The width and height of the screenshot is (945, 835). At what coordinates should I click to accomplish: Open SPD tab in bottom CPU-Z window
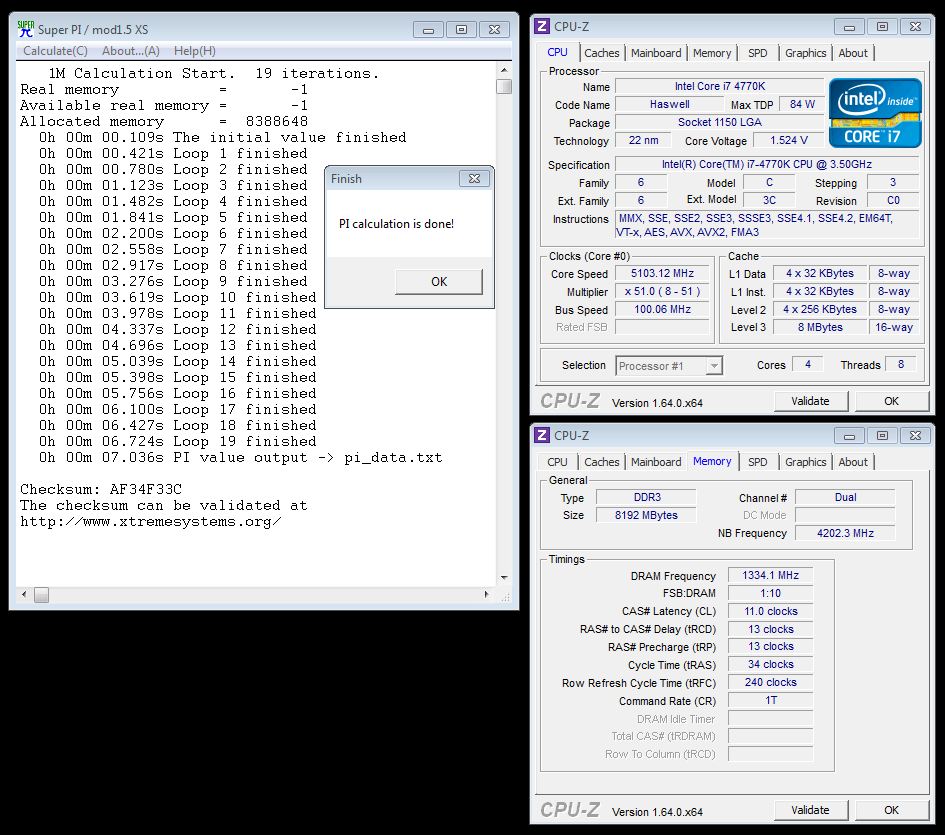pyautogui.click(x=758, y=462)
